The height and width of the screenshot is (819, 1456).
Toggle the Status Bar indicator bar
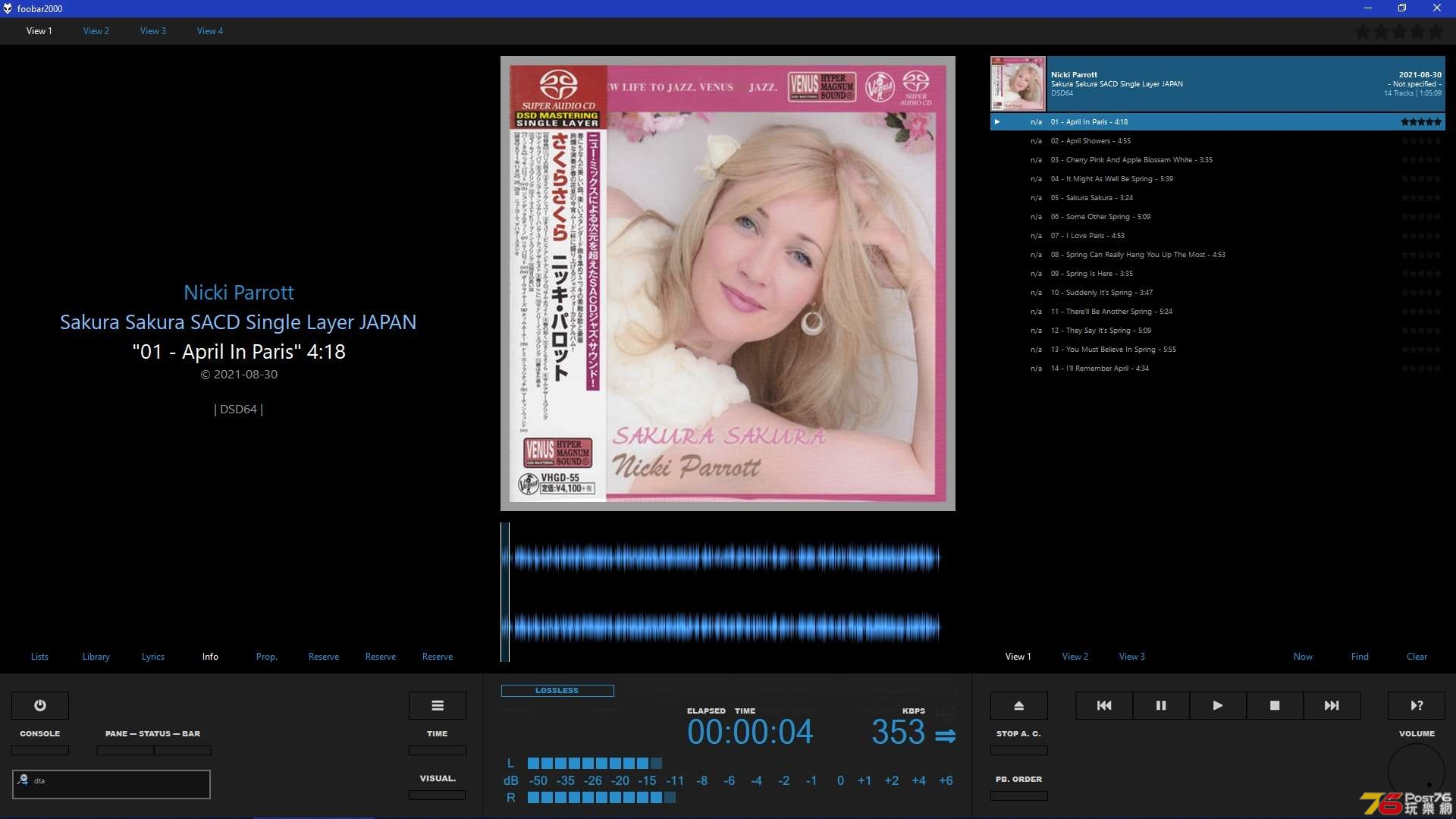coord(183,750)
